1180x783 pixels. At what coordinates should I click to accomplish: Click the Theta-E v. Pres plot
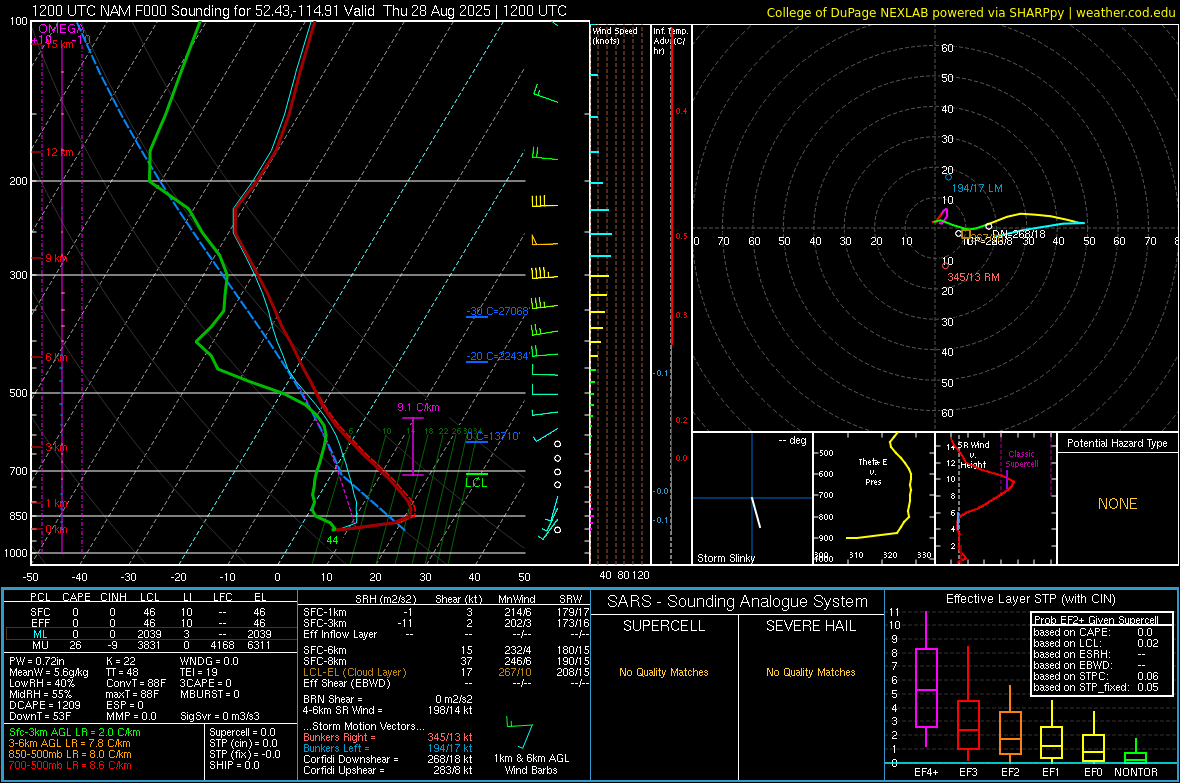click(874, 498)
